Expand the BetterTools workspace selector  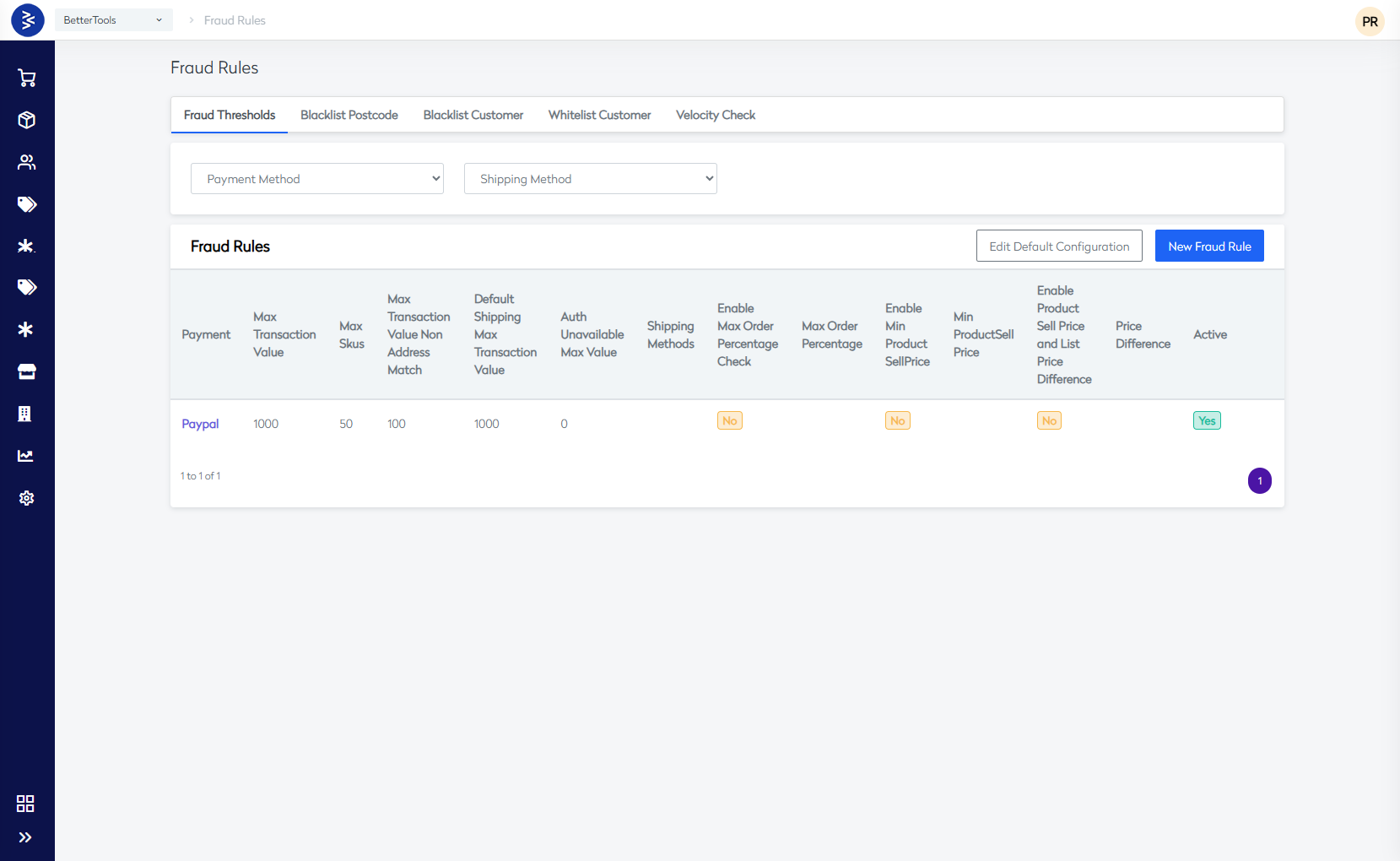click(x=113, y=20)
